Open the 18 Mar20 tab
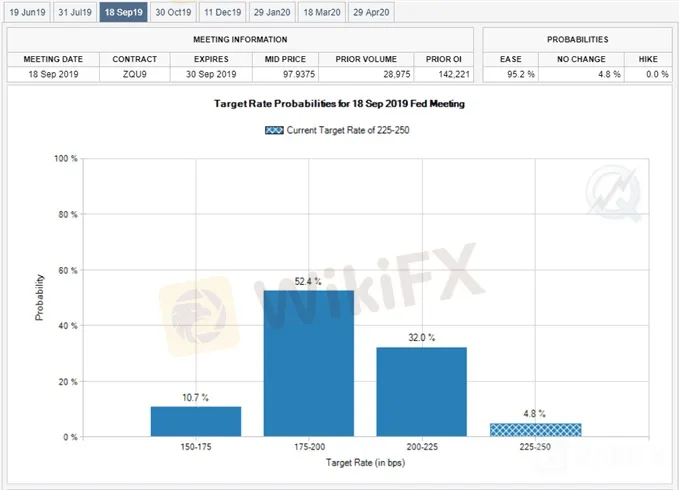 click(322, 12)
